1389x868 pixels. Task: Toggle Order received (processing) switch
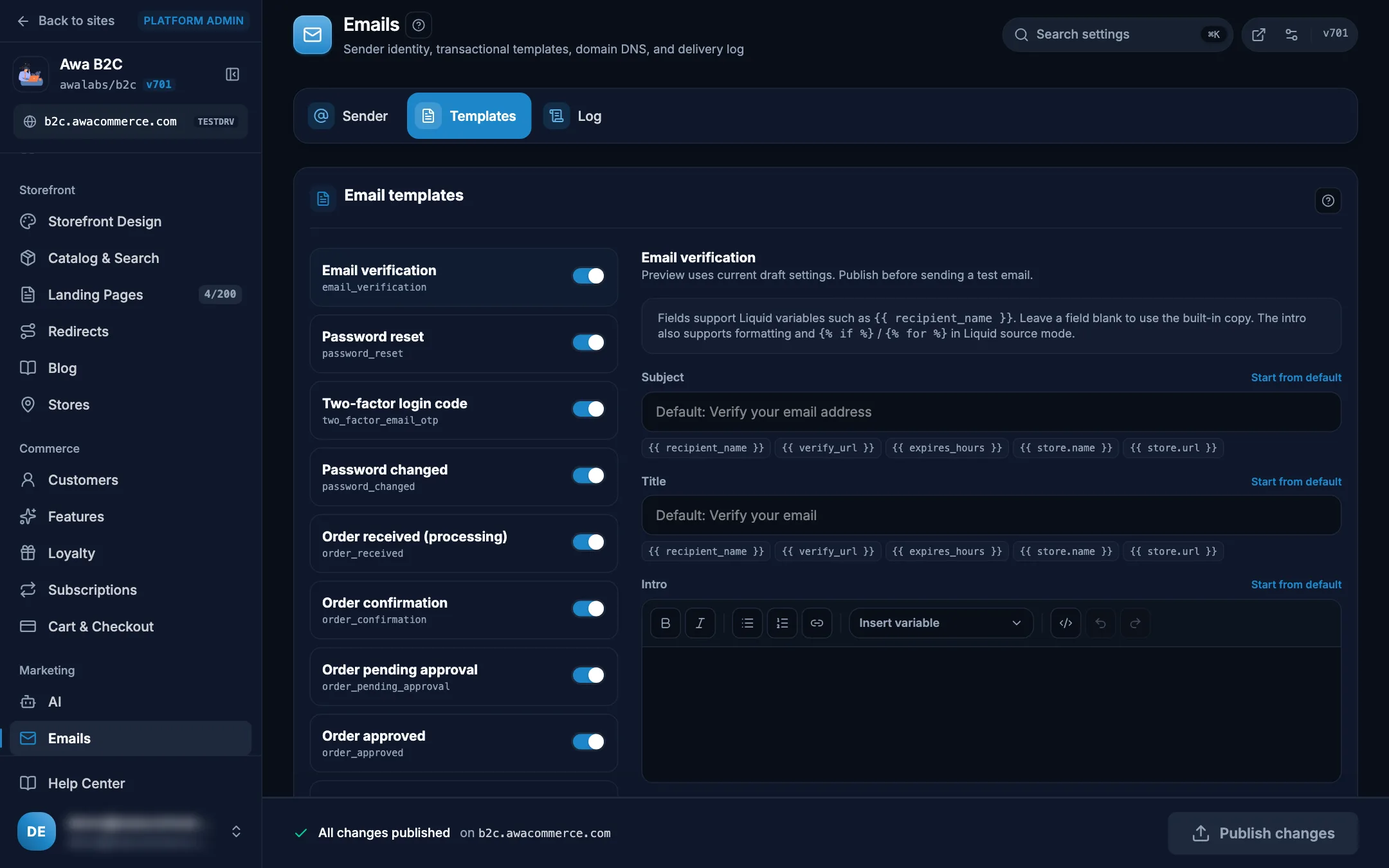click(x=588, y=542)
